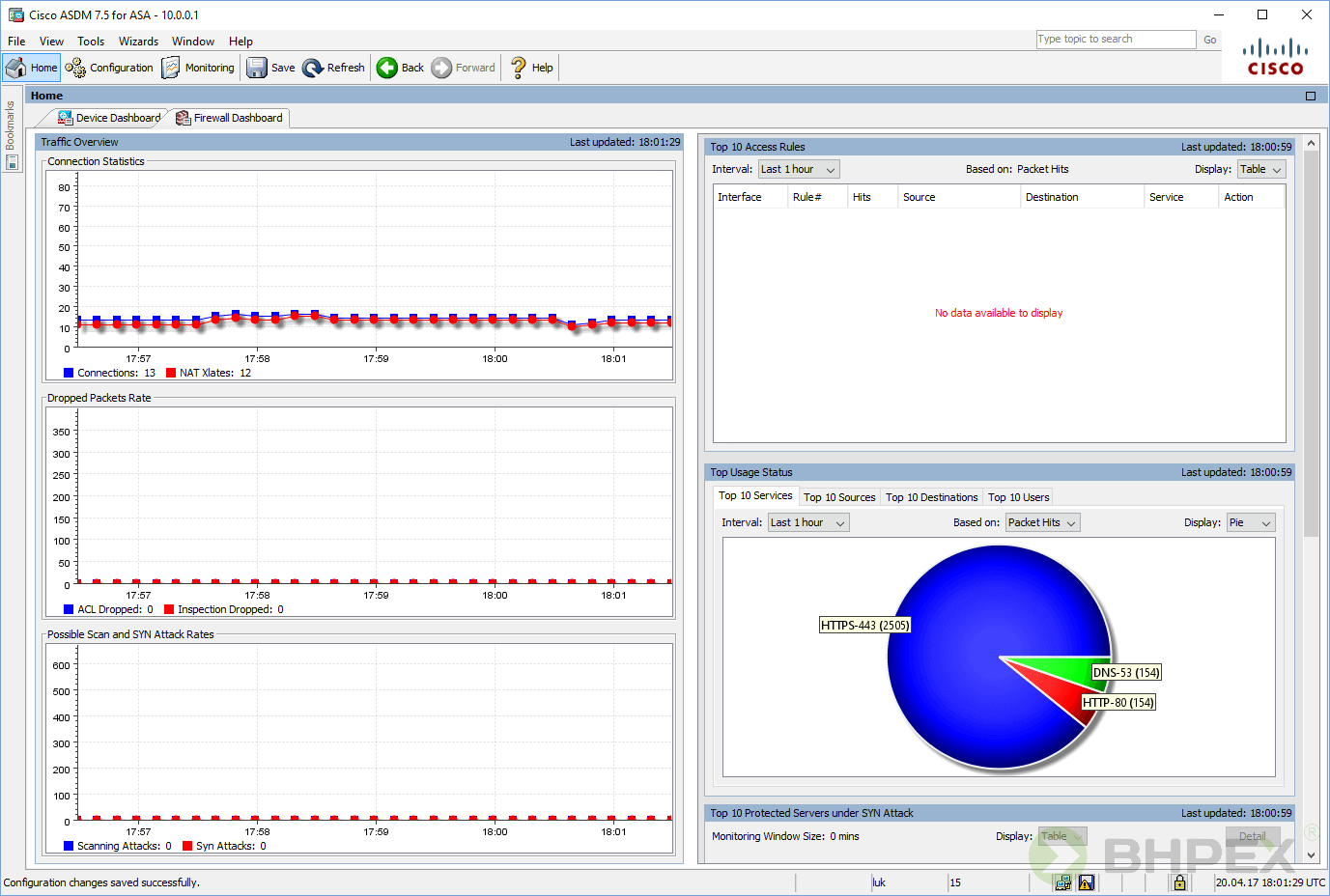Click the Save floppy icon
This screenshot has height=896, width=1330.
coord(257,68)
